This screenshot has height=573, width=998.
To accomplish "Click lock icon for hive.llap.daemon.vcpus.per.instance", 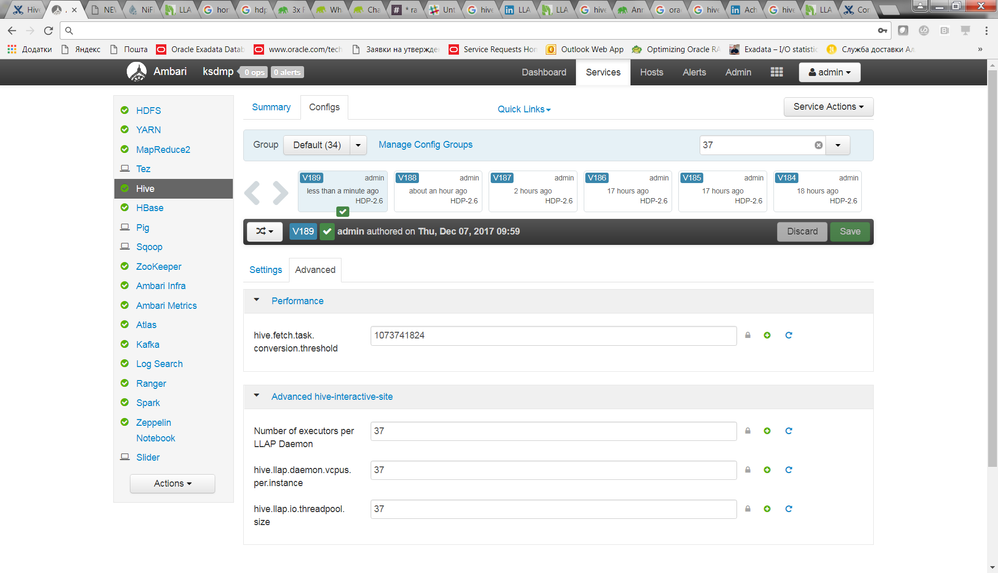I will (748, 470).
